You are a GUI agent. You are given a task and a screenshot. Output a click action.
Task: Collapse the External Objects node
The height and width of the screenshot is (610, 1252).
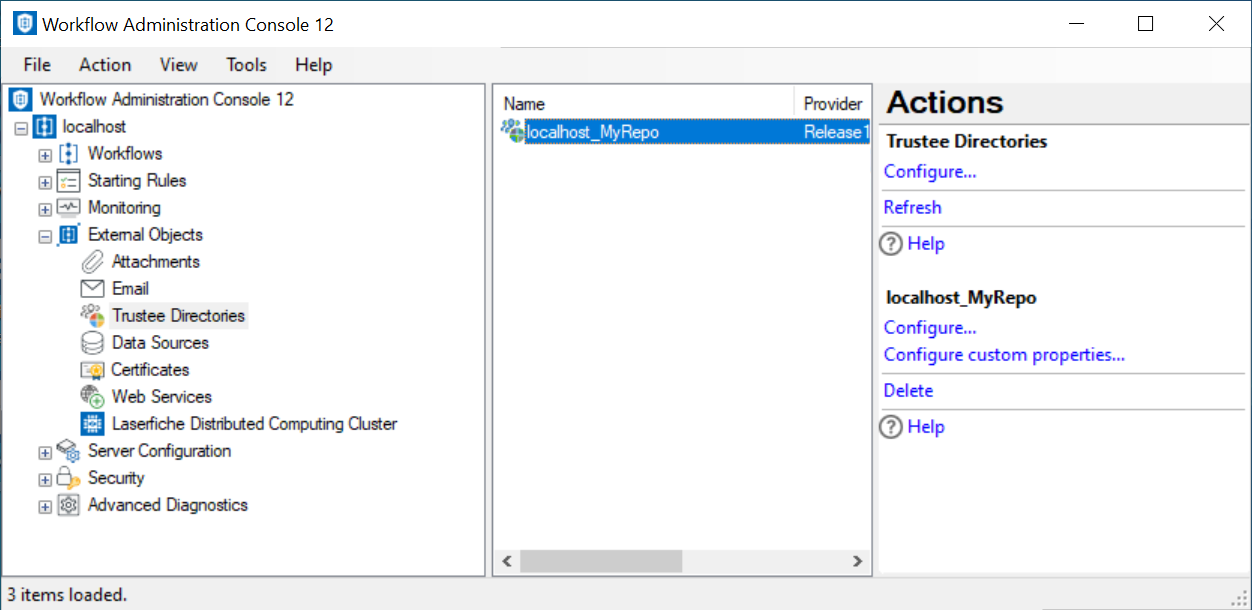point(45,236)
